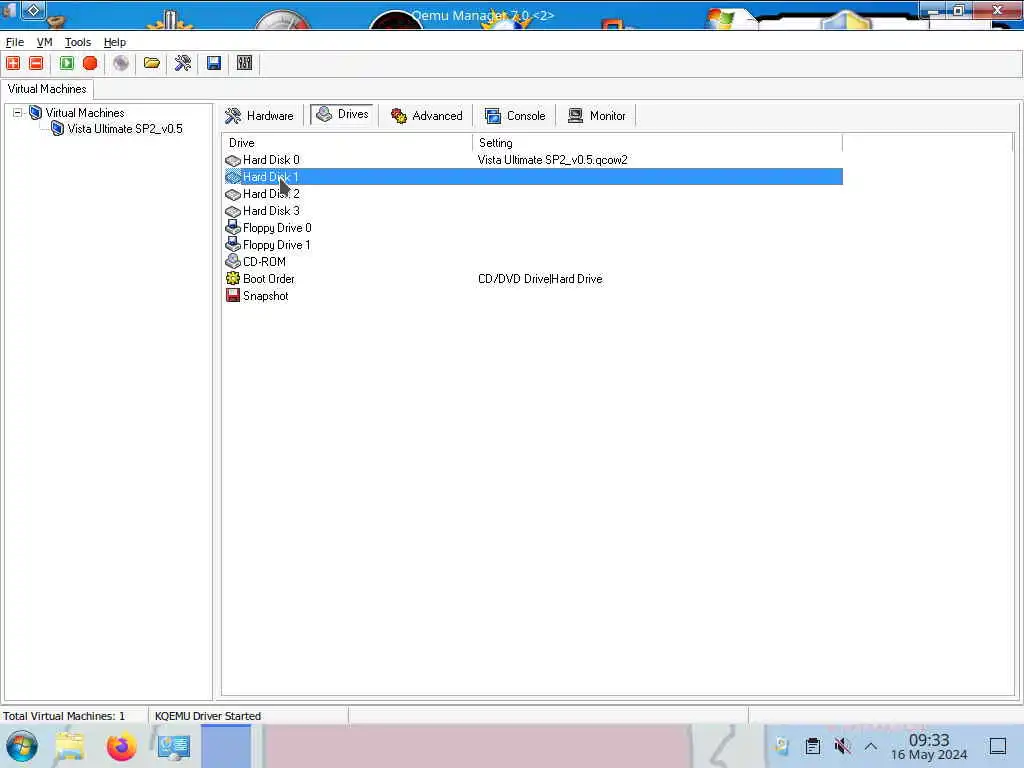This screenshot has width=1024, height=768.
Task: Click the Setting column header
Action: pos(658,142)
